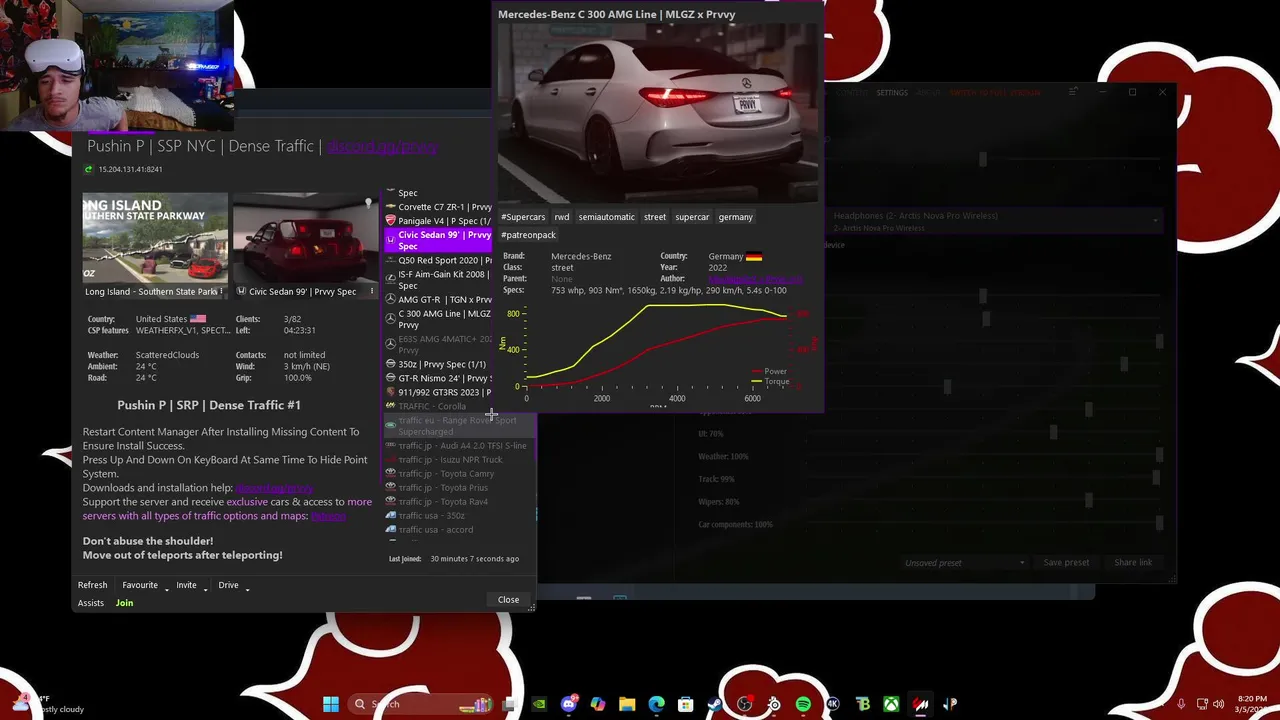The width and height of the screenshot is (1280, 720).
Task: Click the Drive button
Action: click(228, 585)
